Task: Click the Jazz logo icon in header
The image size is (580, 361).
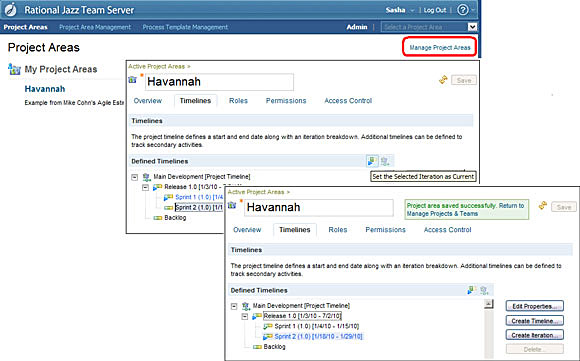Action: click(x=11, y=10)
